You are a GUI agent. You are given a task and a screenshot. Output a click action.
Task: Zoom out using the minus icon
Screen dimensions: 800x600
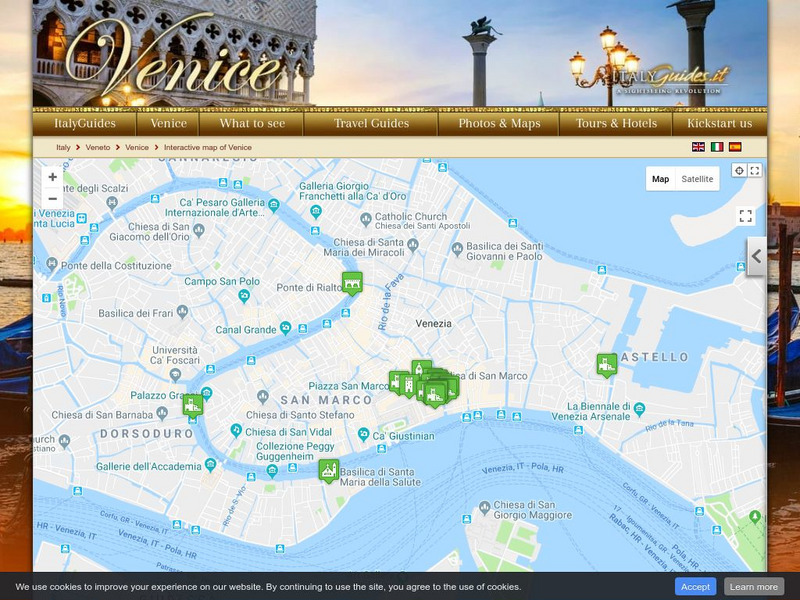click(52, 199)
